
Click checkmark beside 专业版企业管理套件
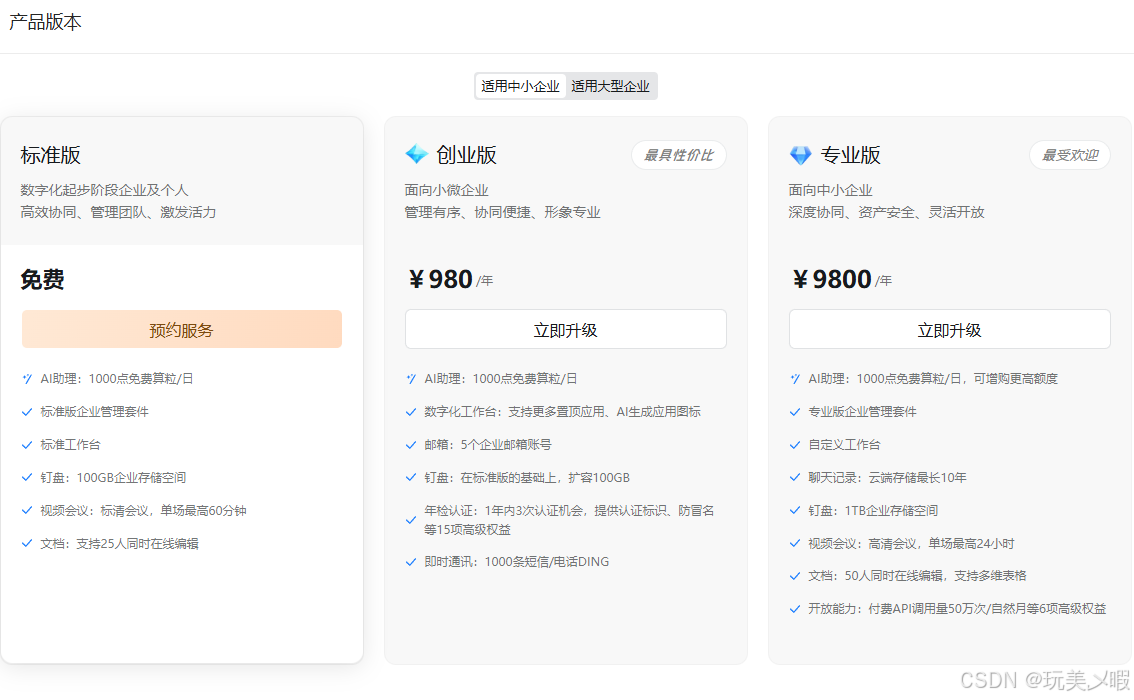795,412
